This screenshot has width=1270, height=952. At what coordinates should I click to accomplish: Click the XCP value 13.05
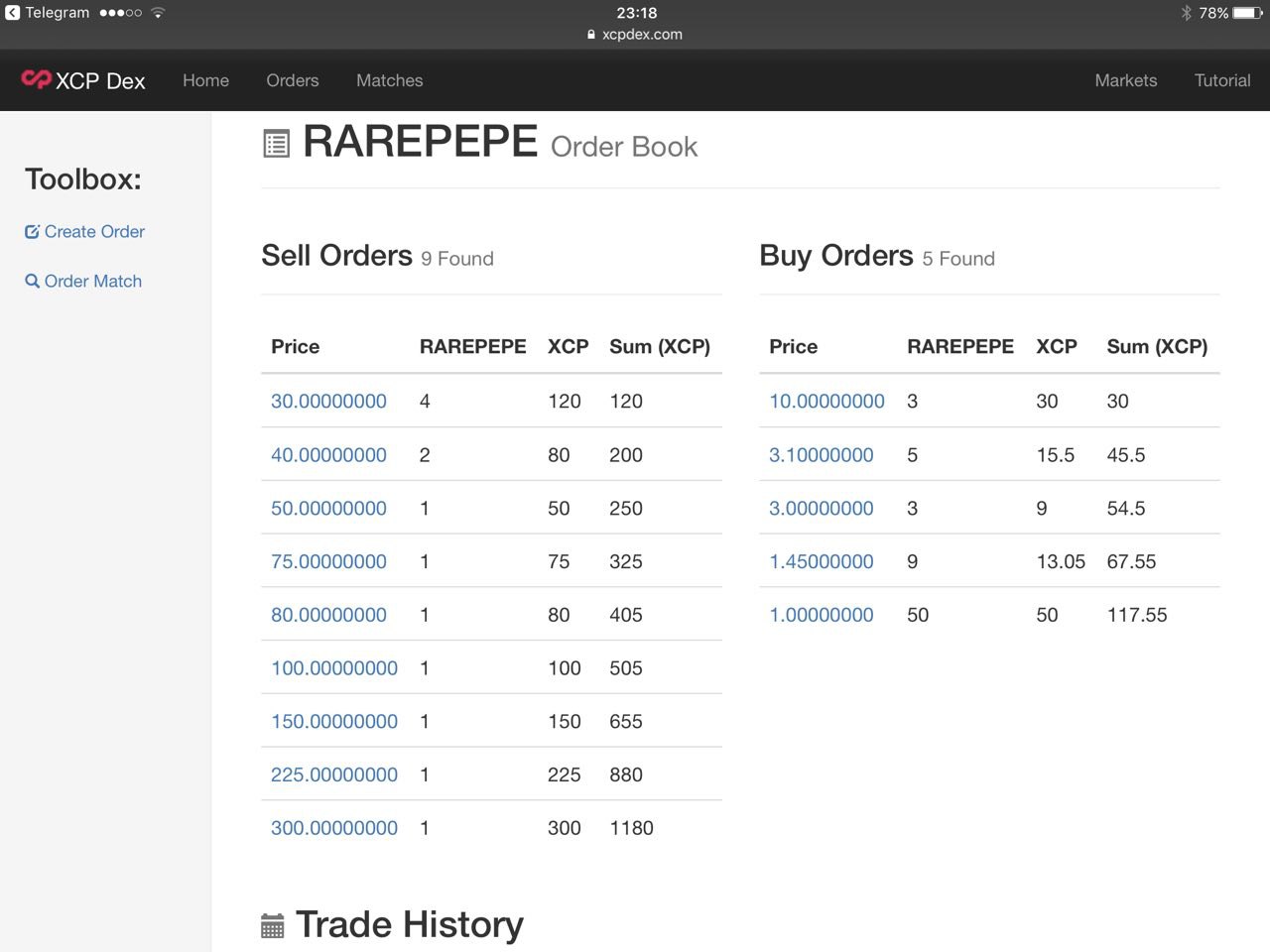pos(1061,561)
